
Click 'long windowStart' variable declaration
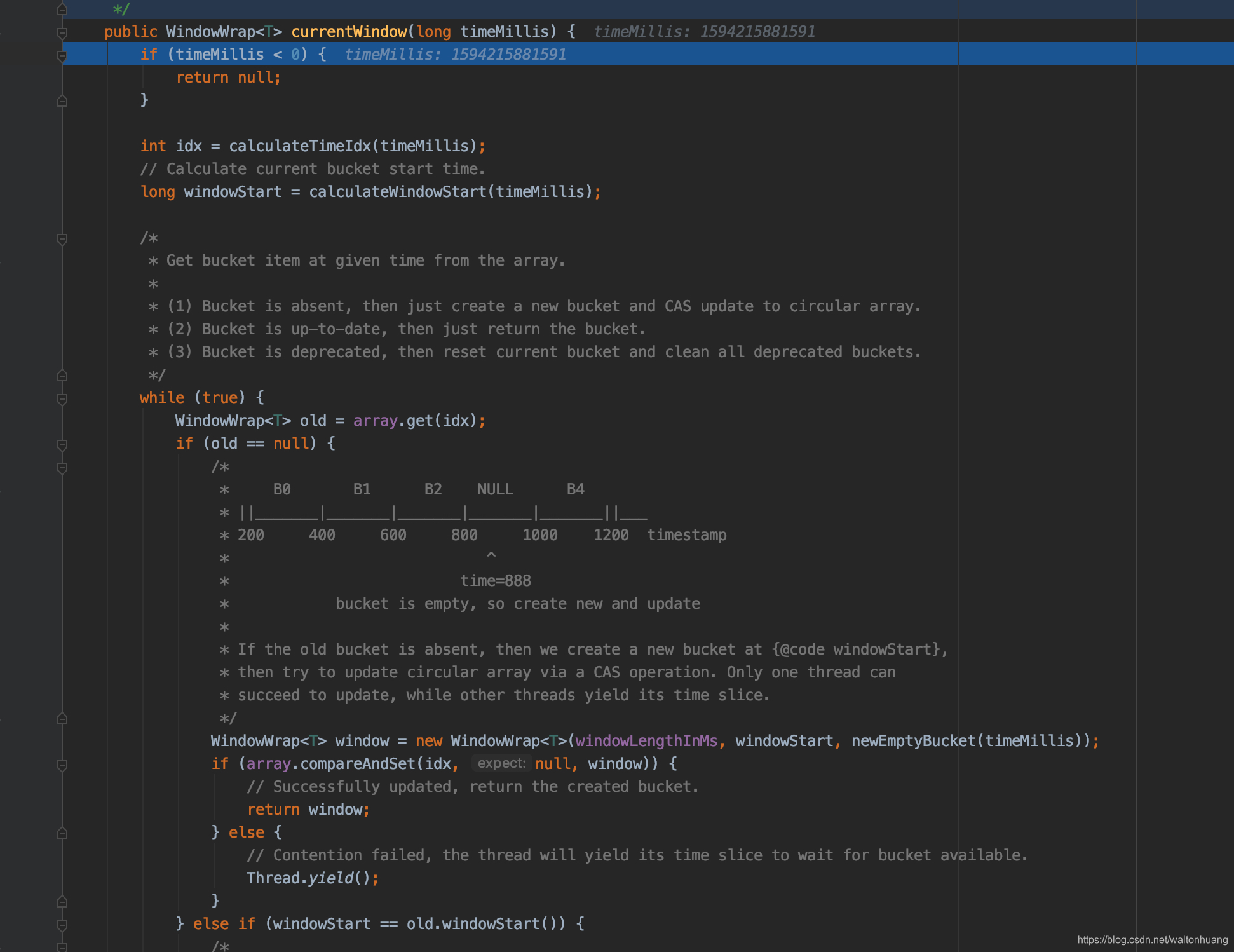pyautogui.click(x=211, y=192)
